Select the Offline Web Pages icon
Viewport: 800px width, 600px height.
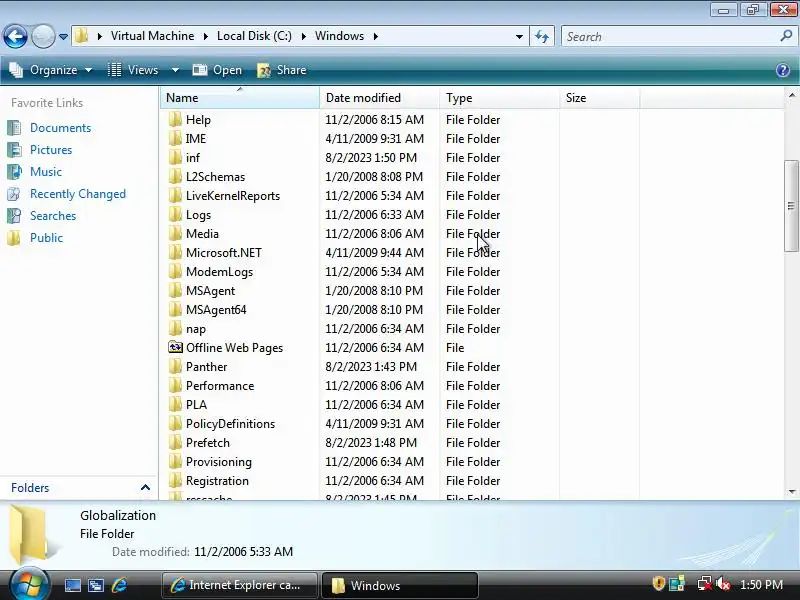coord(175,347)
